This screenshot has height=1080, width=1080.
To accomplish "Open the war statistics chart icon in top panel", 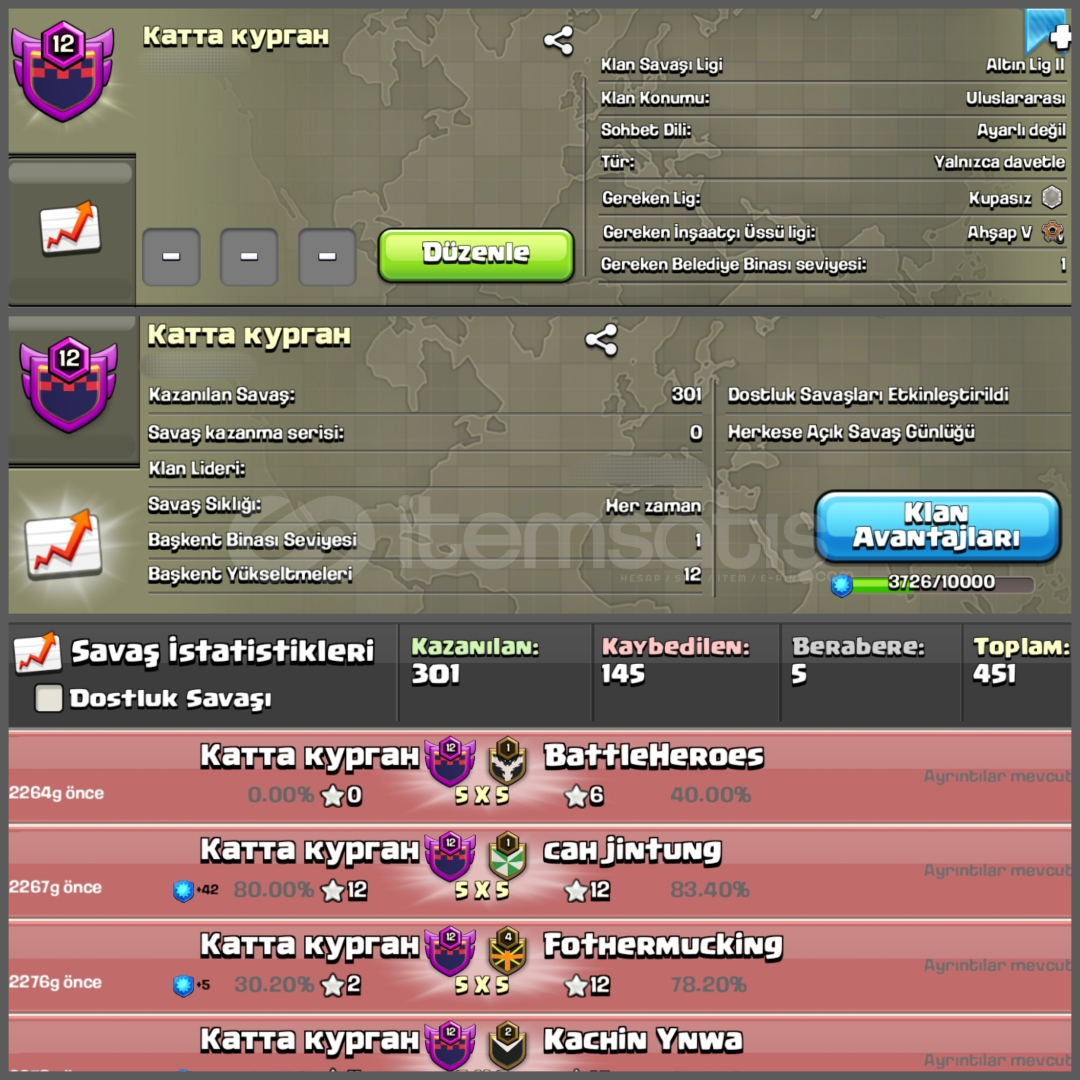I will click(70, 227).
